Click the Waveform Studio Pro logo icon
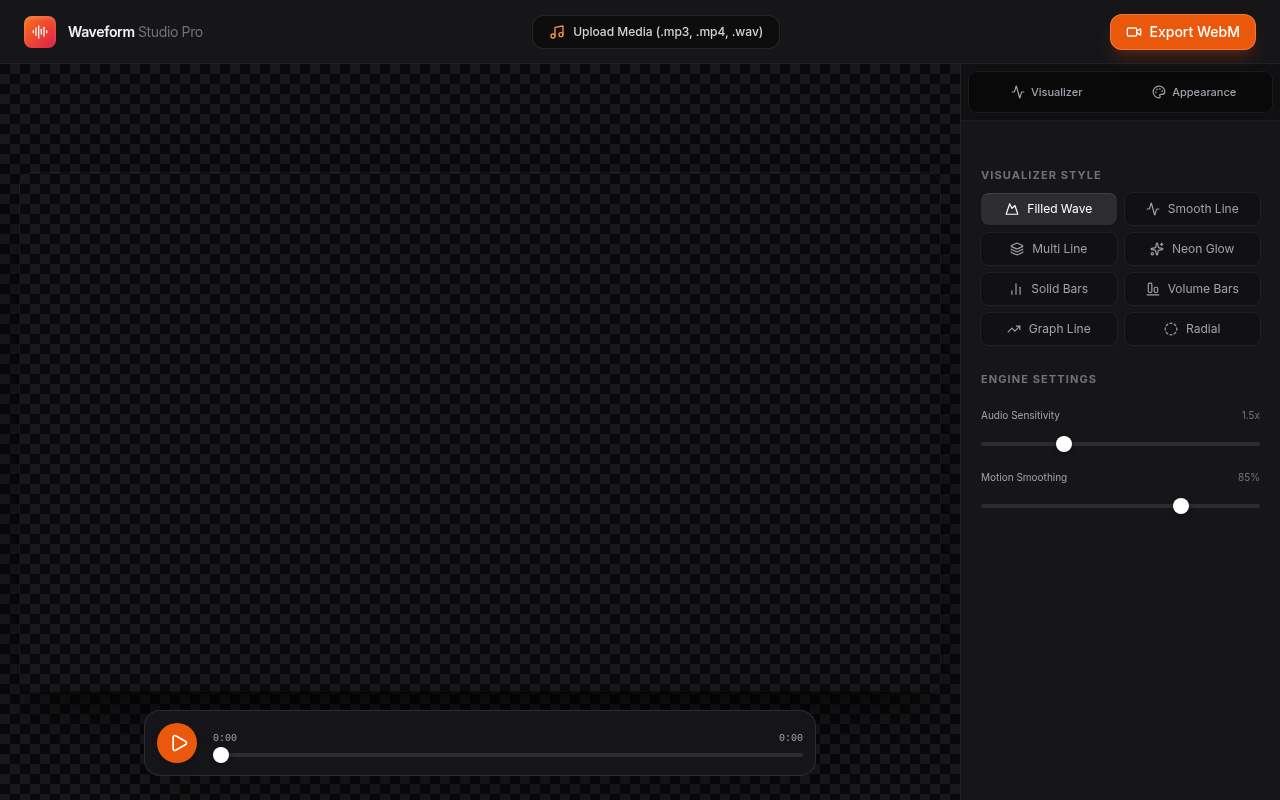Viewport: 1280px width, 800px height. point(40,32)
